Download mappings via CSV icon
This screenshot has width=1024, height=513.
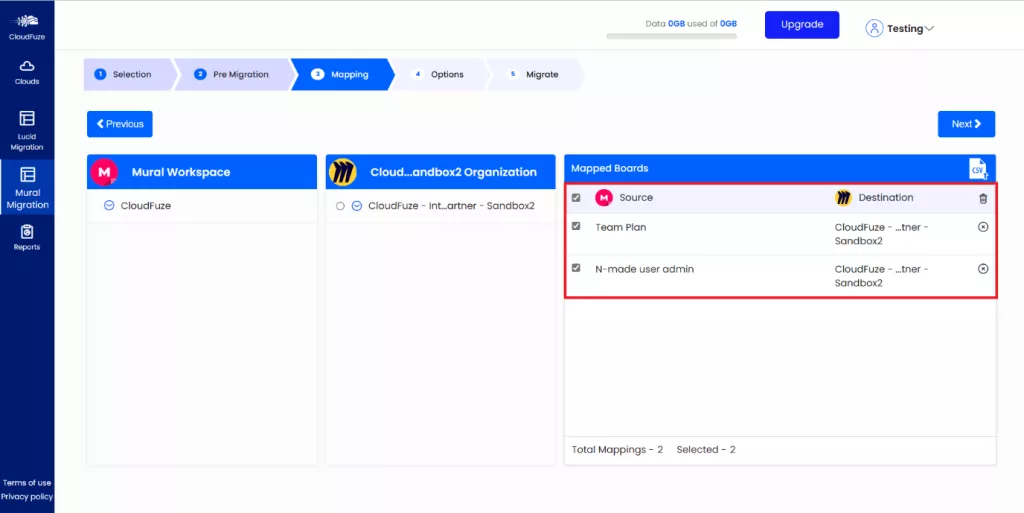[978, 168]
